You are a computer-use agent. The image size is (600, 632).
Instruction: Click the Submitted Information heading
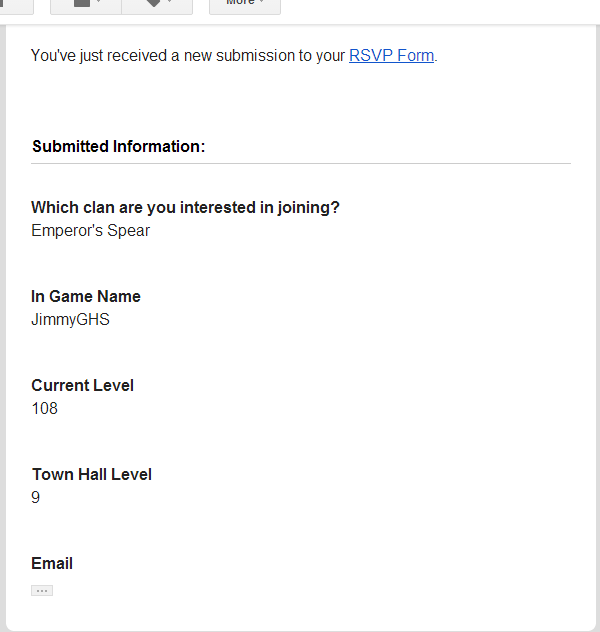pyautogui.click(x=118, y=146)
